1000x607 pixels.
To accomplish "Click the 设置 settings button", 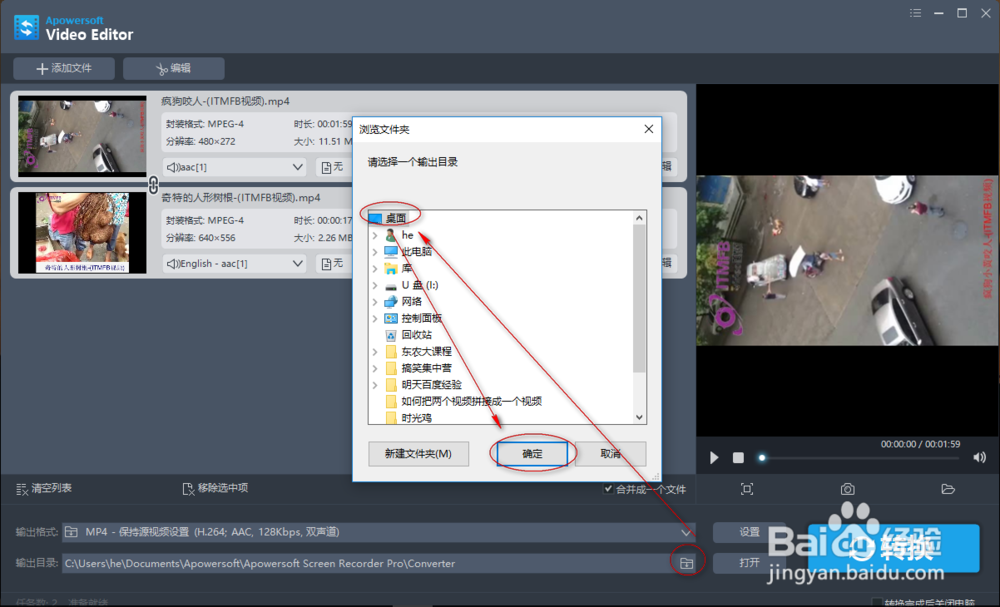I will (749, 532).
